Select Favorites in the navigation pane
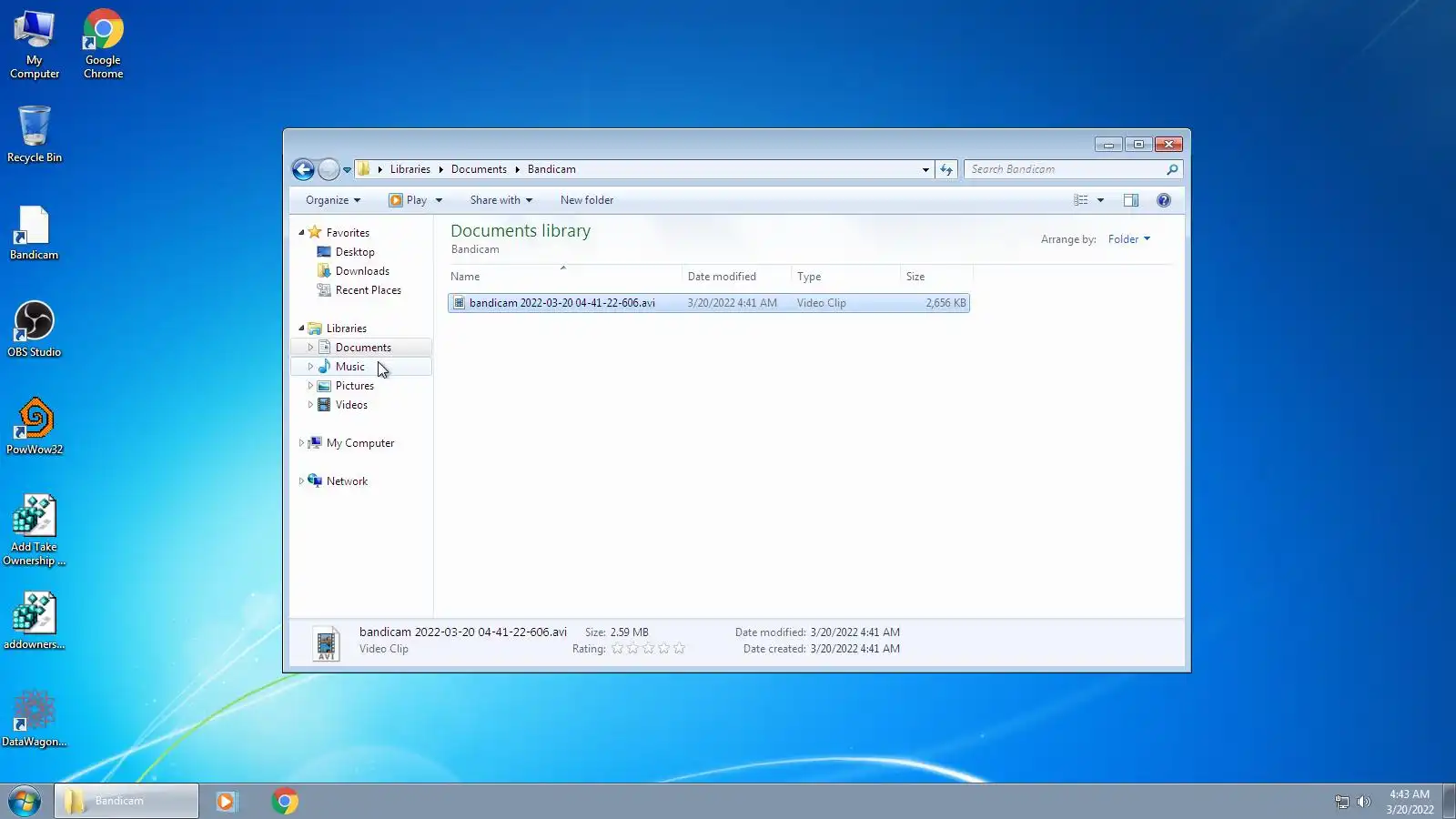The image size is (1456, 819). tap(348, 233)
